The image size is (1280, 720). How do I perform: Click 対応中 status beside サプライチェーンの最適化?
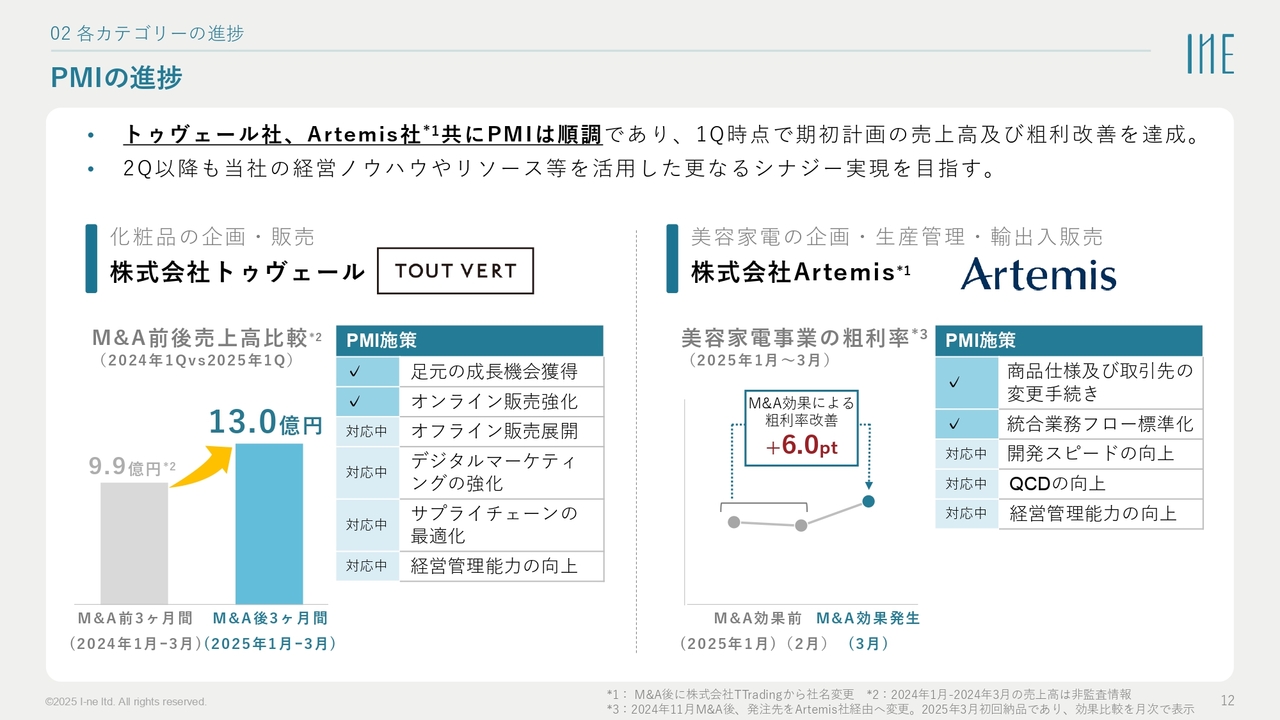[x=367, y=525]
